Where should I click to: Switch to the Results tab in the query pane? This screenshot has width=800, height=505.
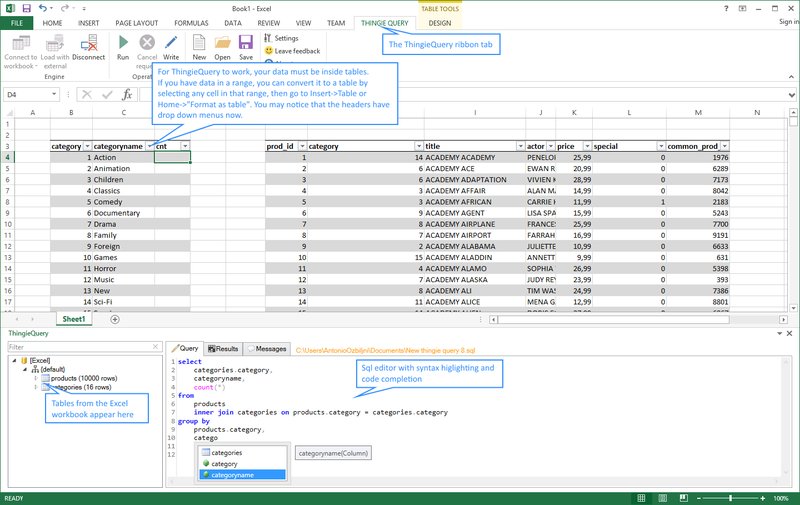(x=223, y=349)
